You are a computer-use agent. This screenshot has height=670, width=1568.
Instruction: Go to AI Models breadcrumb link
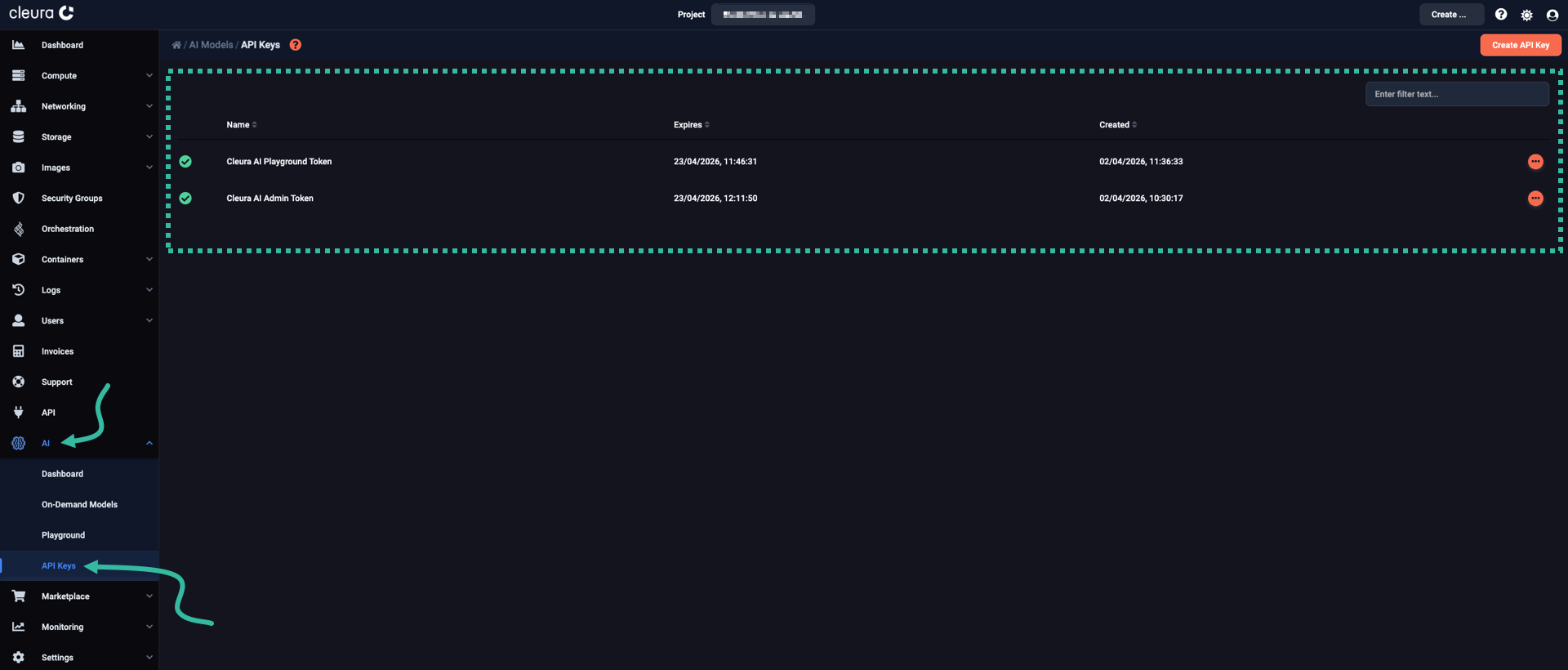[x=211, y=45]
